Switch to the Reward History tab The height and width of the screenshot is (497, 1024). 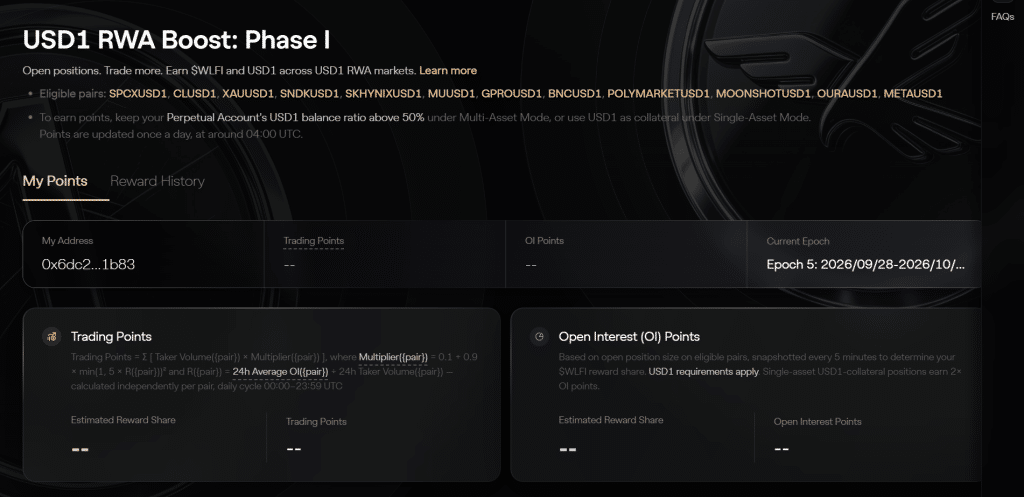coord(157,181)
